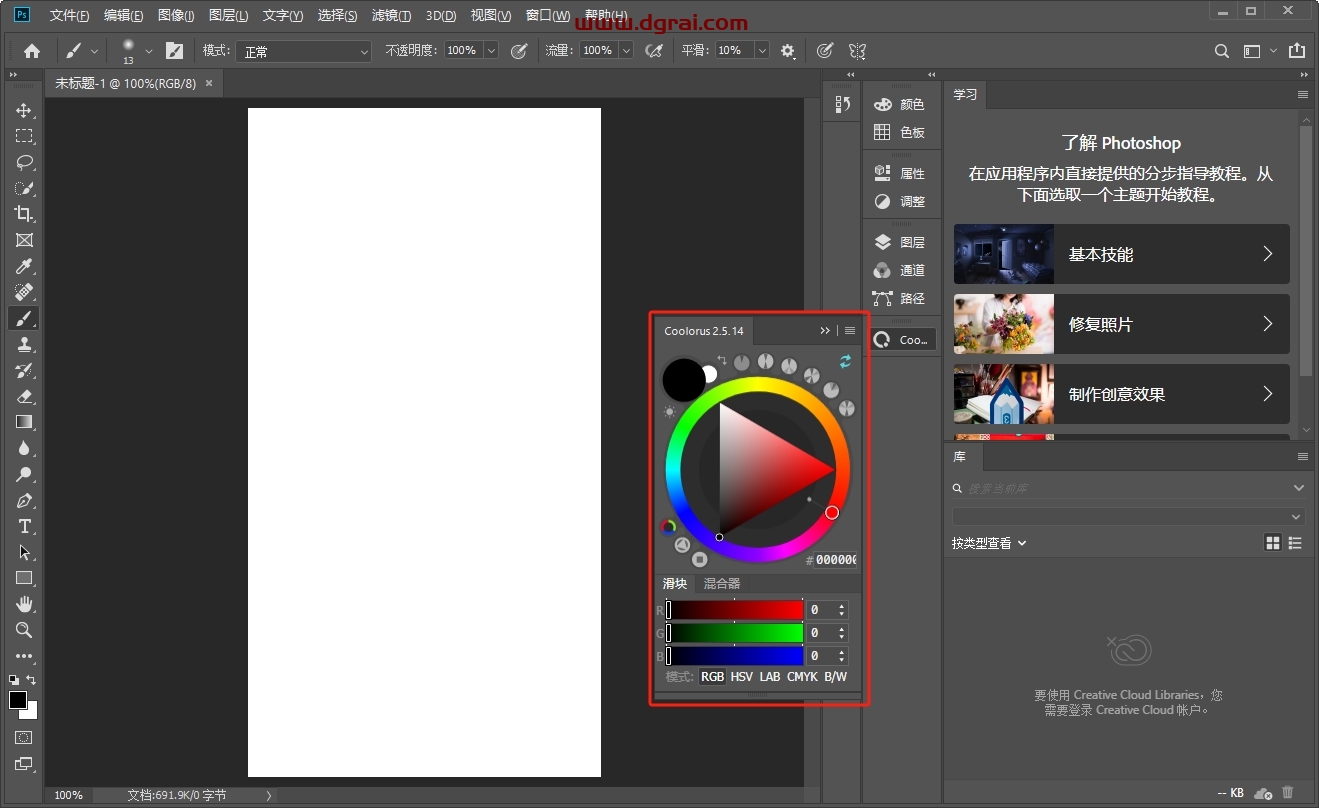Viewport: 1319px width, 808px height.
Task: Select the Zoom tool
Action: pos(24,630)
